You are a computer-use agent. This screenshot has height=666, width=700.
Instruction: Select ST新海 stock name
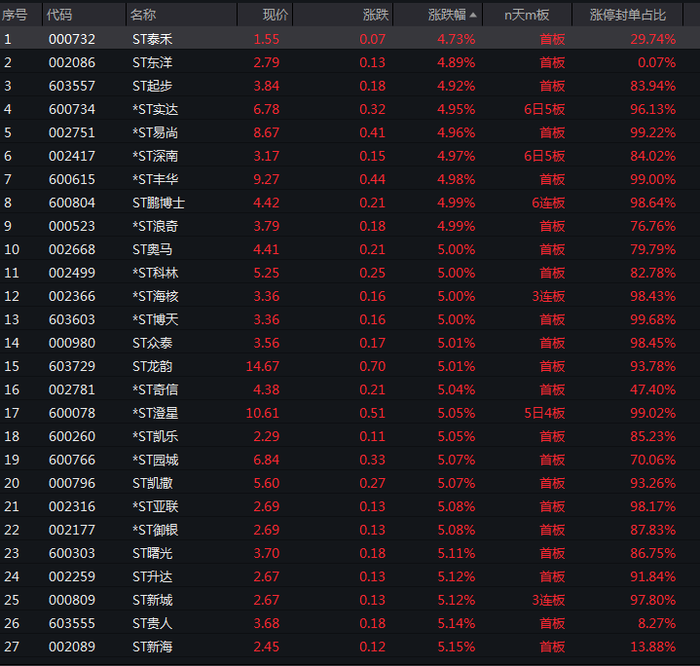(152, 647)
